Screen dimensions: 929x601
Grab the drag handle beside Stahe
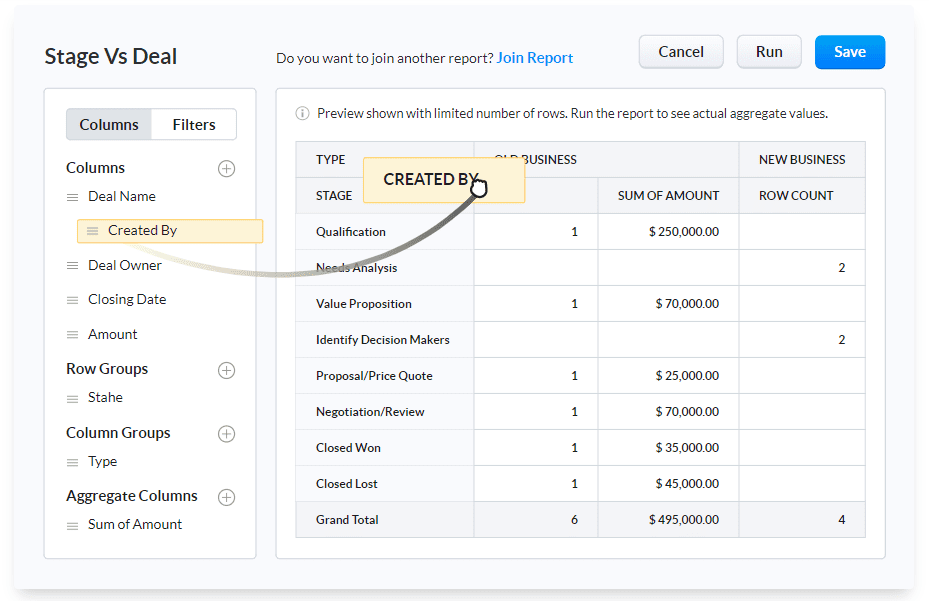pos(72,399)
